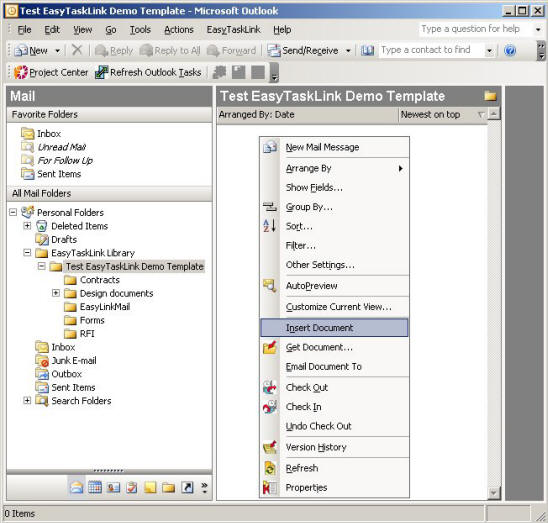Screen dimensions: 548x523
Task: Expand the Design documents folder
Action: pos(56,293)
